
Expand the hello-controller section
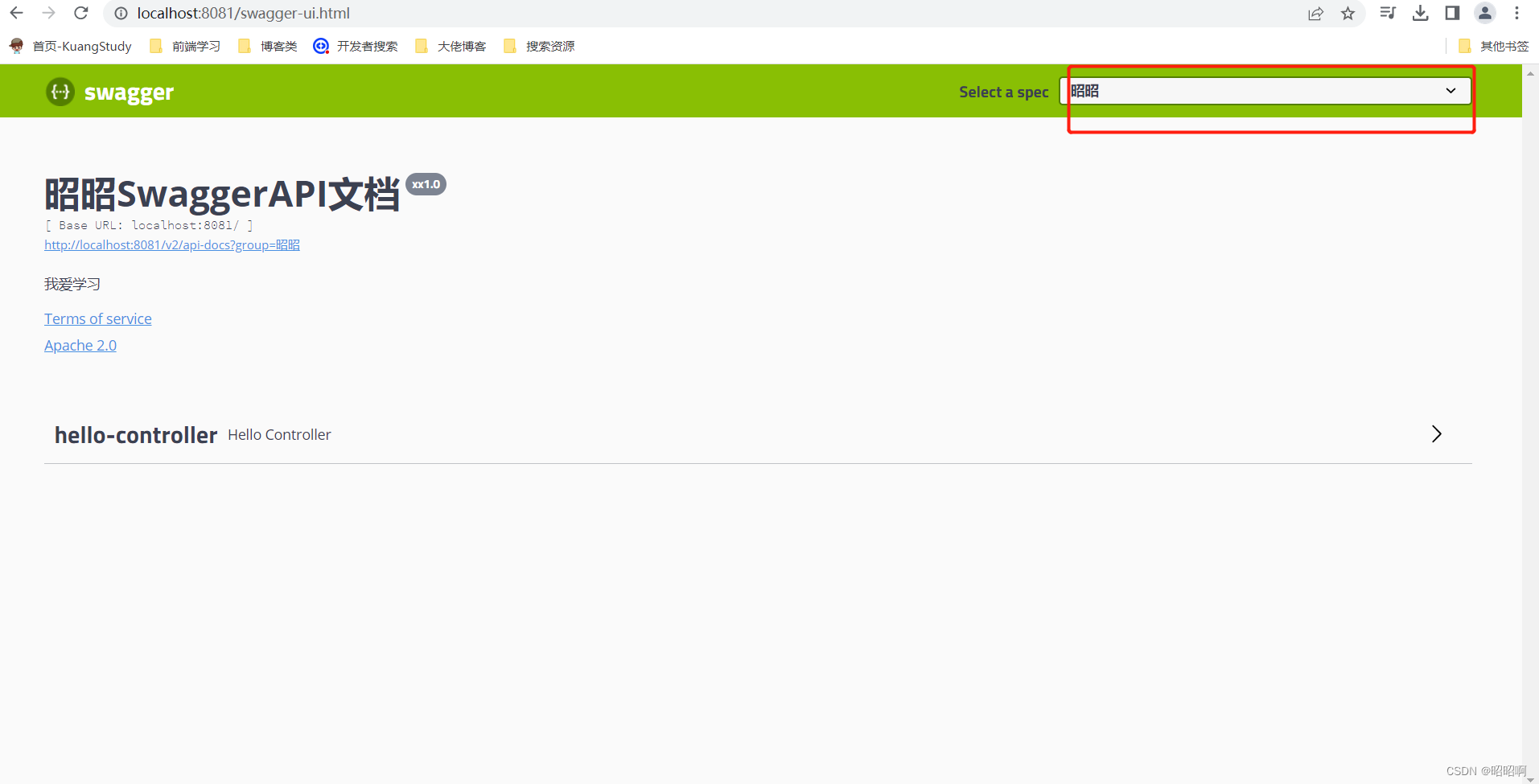pos(1437,434)
